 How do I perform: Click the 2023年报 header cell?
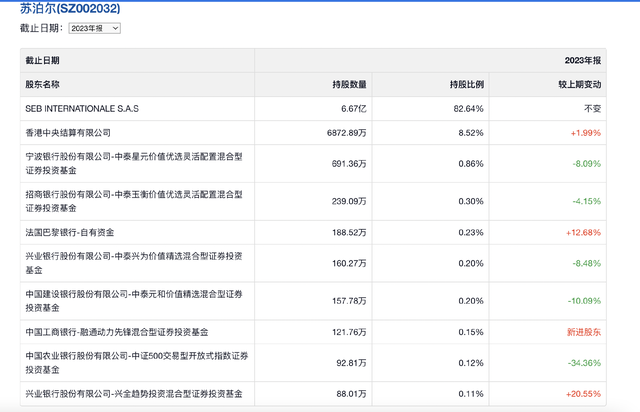(583, 60)
